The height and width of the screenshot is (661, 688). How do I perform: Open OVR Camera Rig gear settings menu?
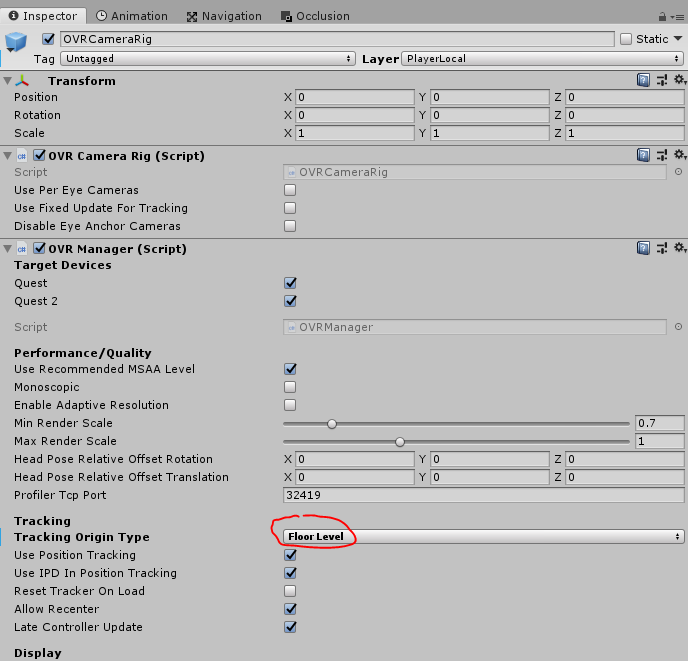click(680, 155)
